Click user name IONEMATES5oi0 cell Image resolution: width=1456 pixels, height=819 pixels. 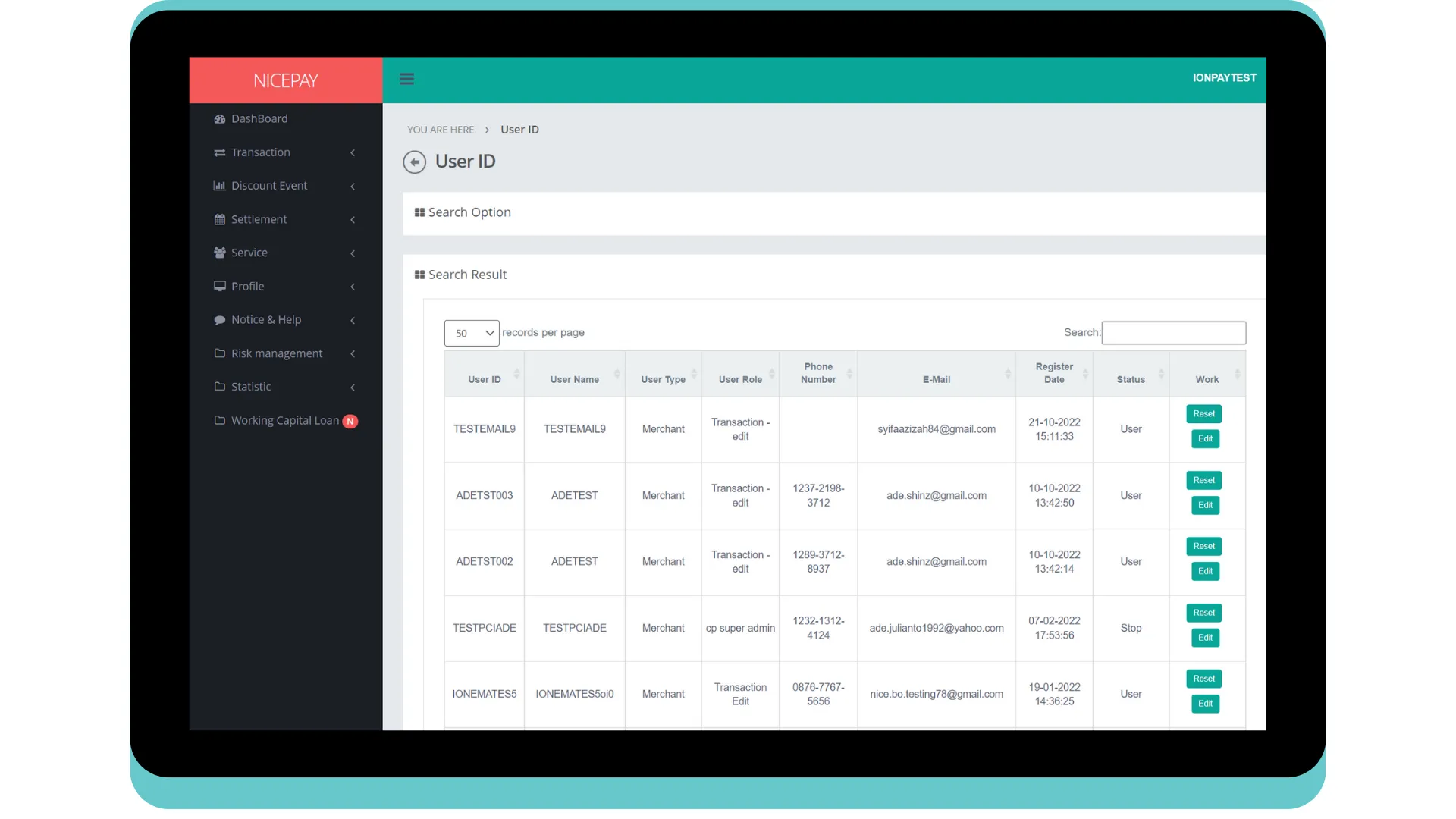point(575,695)
